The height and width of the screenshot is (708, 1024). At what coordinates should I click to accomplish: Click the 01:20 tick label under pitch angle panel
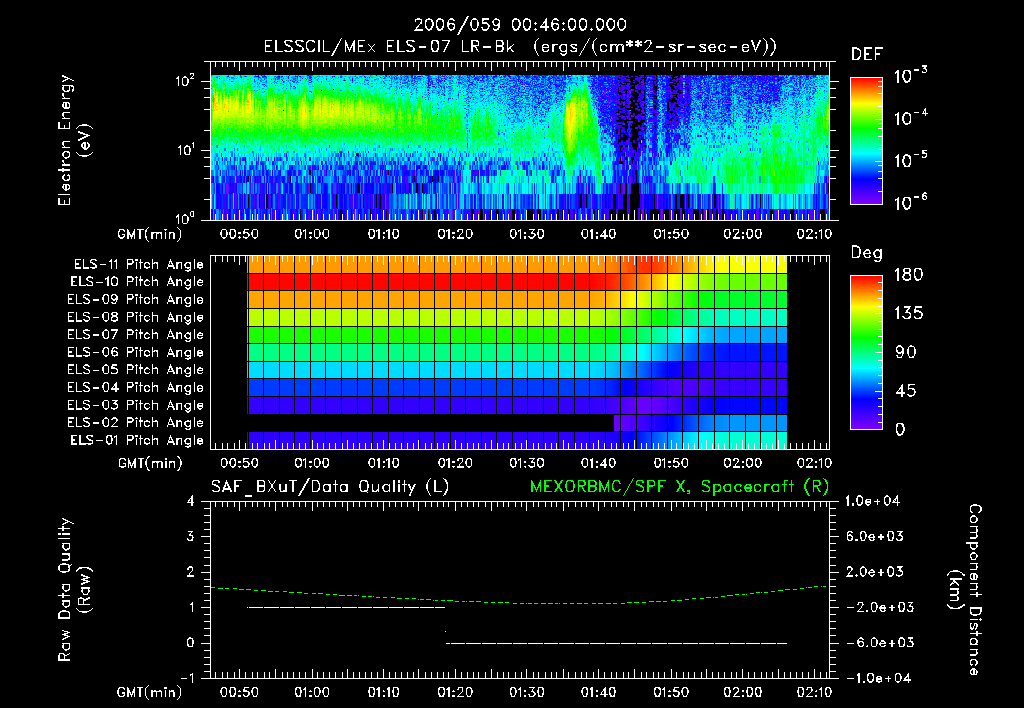tap(455, 463)
